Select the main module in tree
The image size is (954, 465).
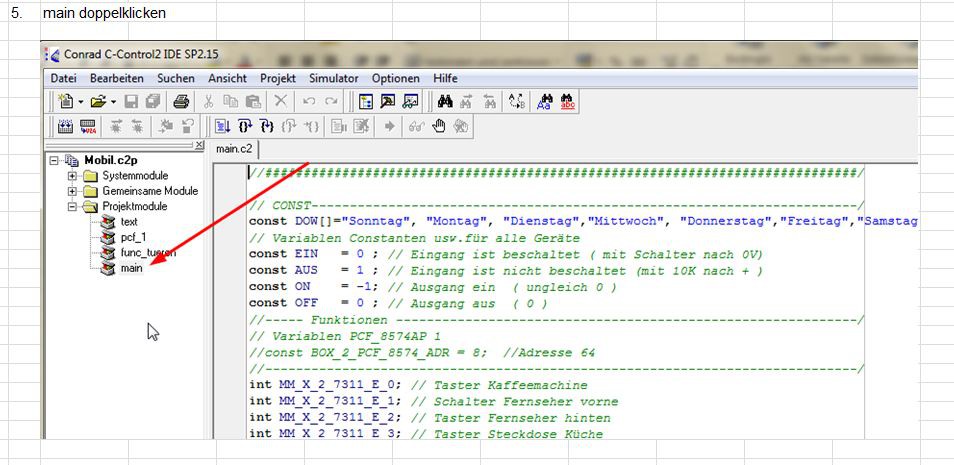[x=131, y=268]
